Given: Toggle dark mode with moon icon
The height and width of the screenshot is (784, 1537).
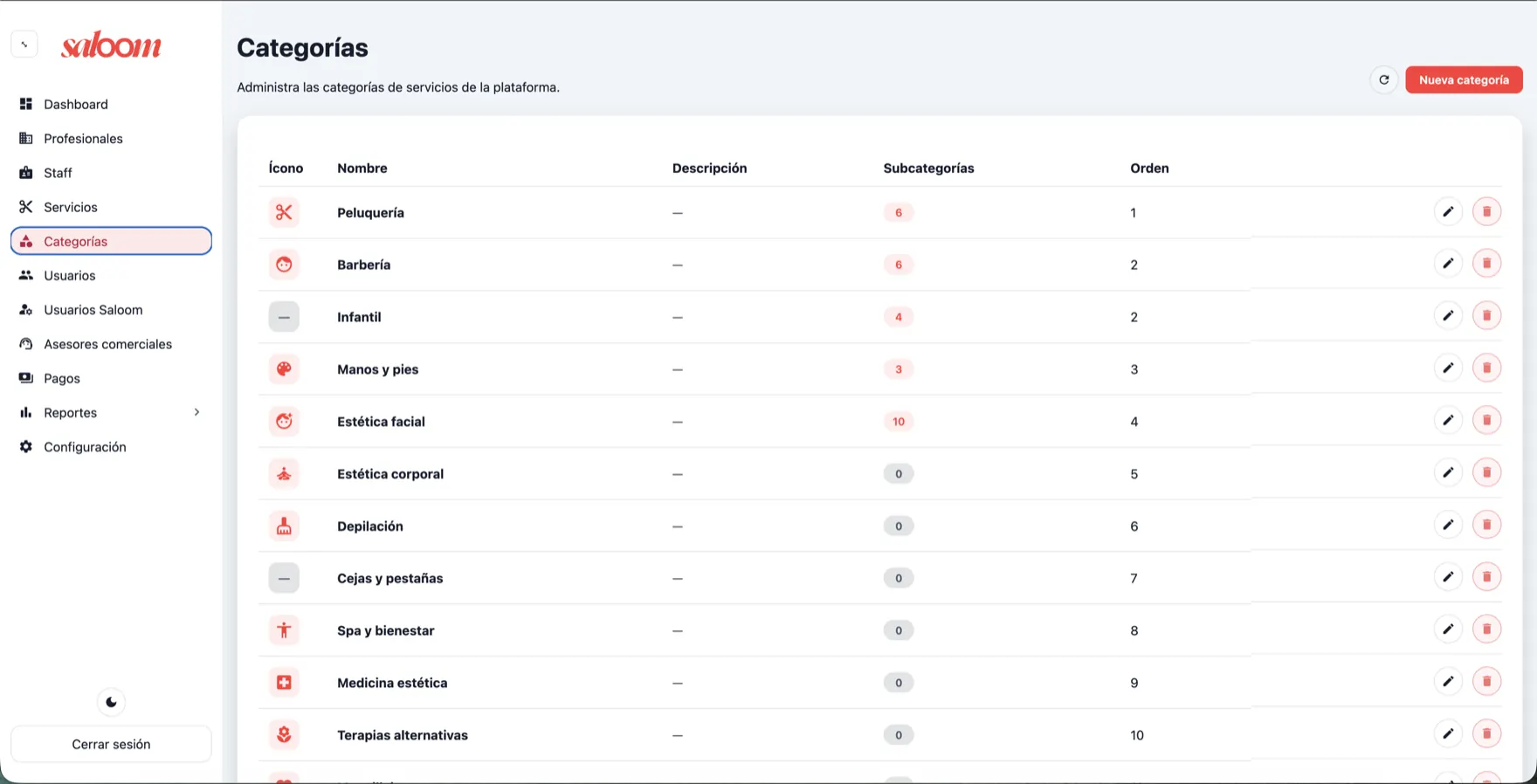Looking at the screenshot, I should [x=111, y=702].
